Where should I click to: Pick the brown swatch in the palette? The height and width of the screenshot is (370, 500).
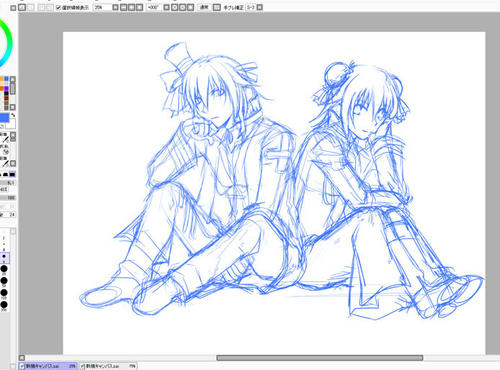click(x=6, y=98)
